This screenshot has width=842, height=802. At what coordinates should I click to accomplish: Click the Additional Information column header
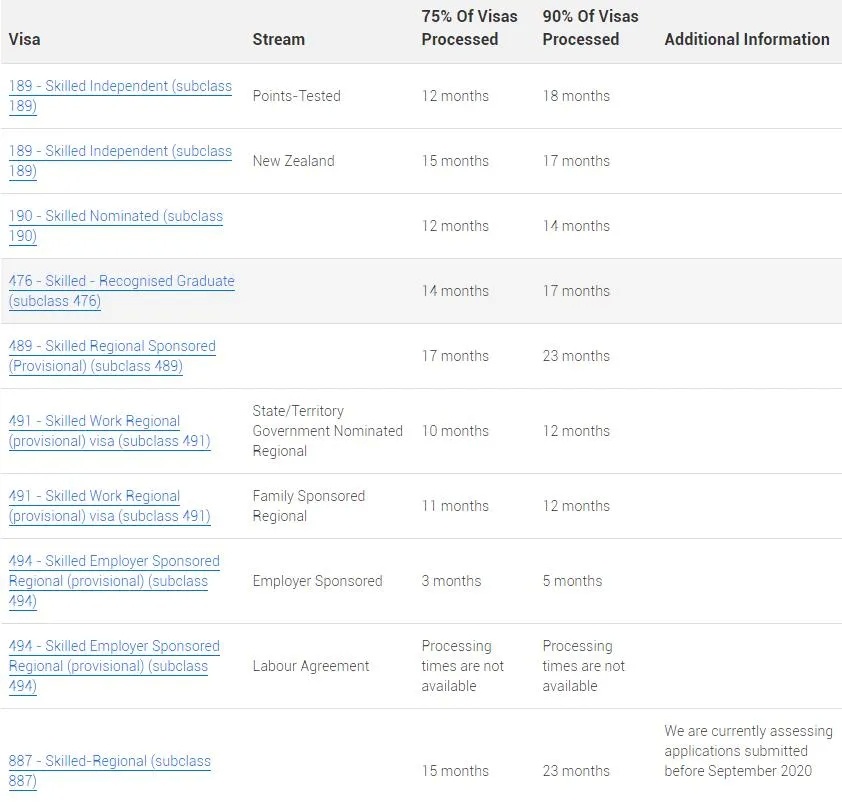click(747, 39)
